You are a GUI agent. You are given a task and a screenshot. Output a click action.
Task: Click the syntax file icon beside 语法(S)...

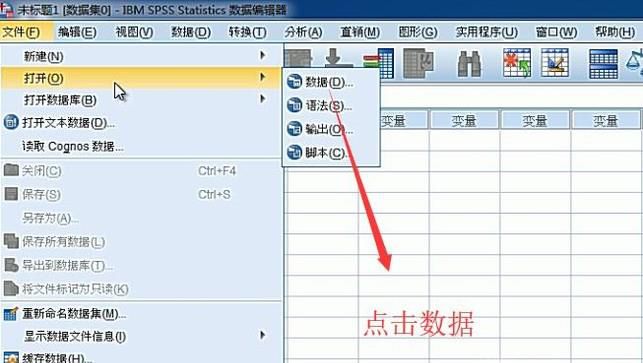[294, 105]
